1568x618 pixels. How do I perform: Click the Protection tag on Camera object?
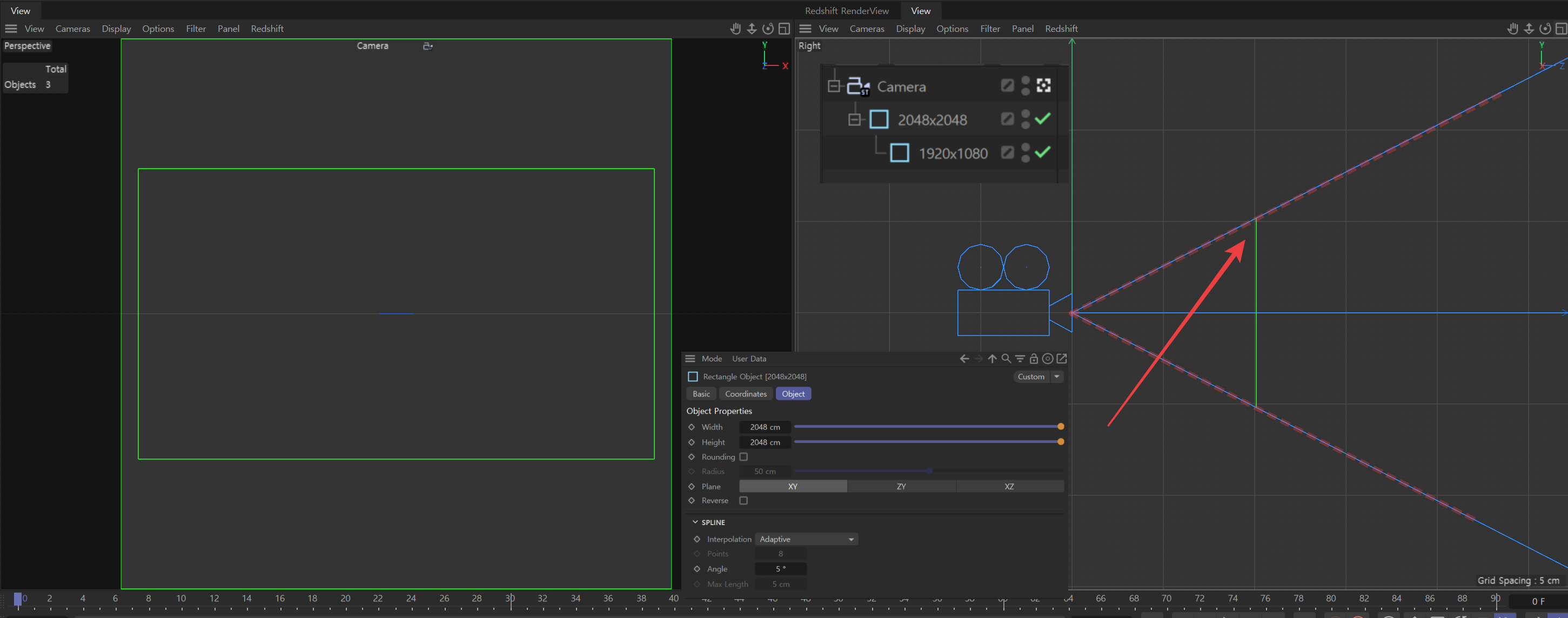(1043, 86)
